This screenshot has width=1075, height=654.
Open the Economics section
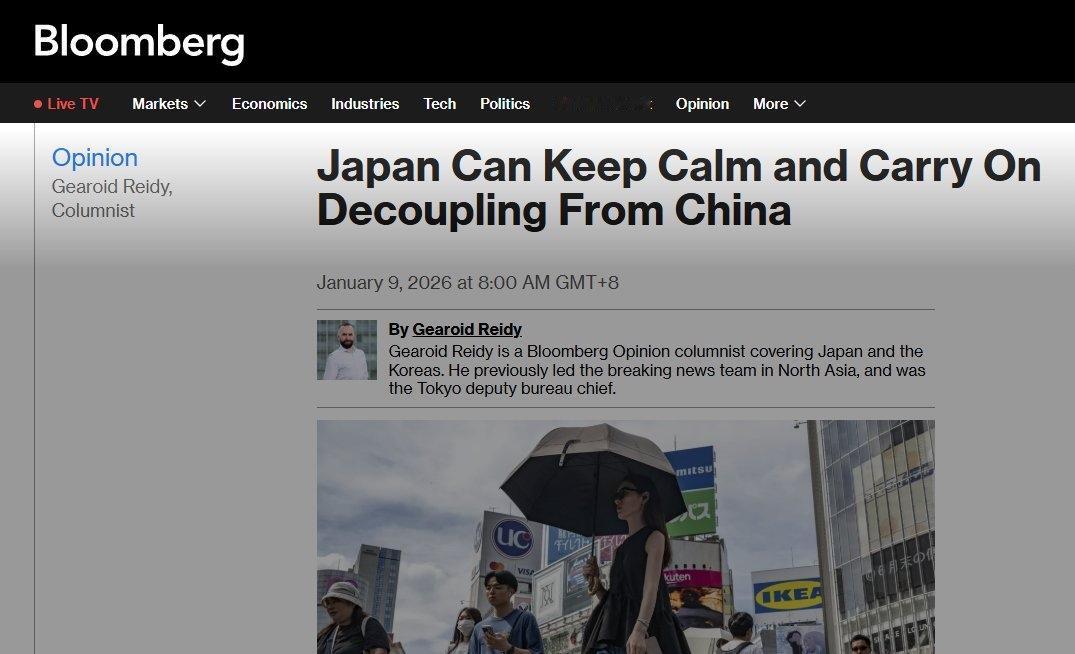pyautogui.click(x=269, y=103)
